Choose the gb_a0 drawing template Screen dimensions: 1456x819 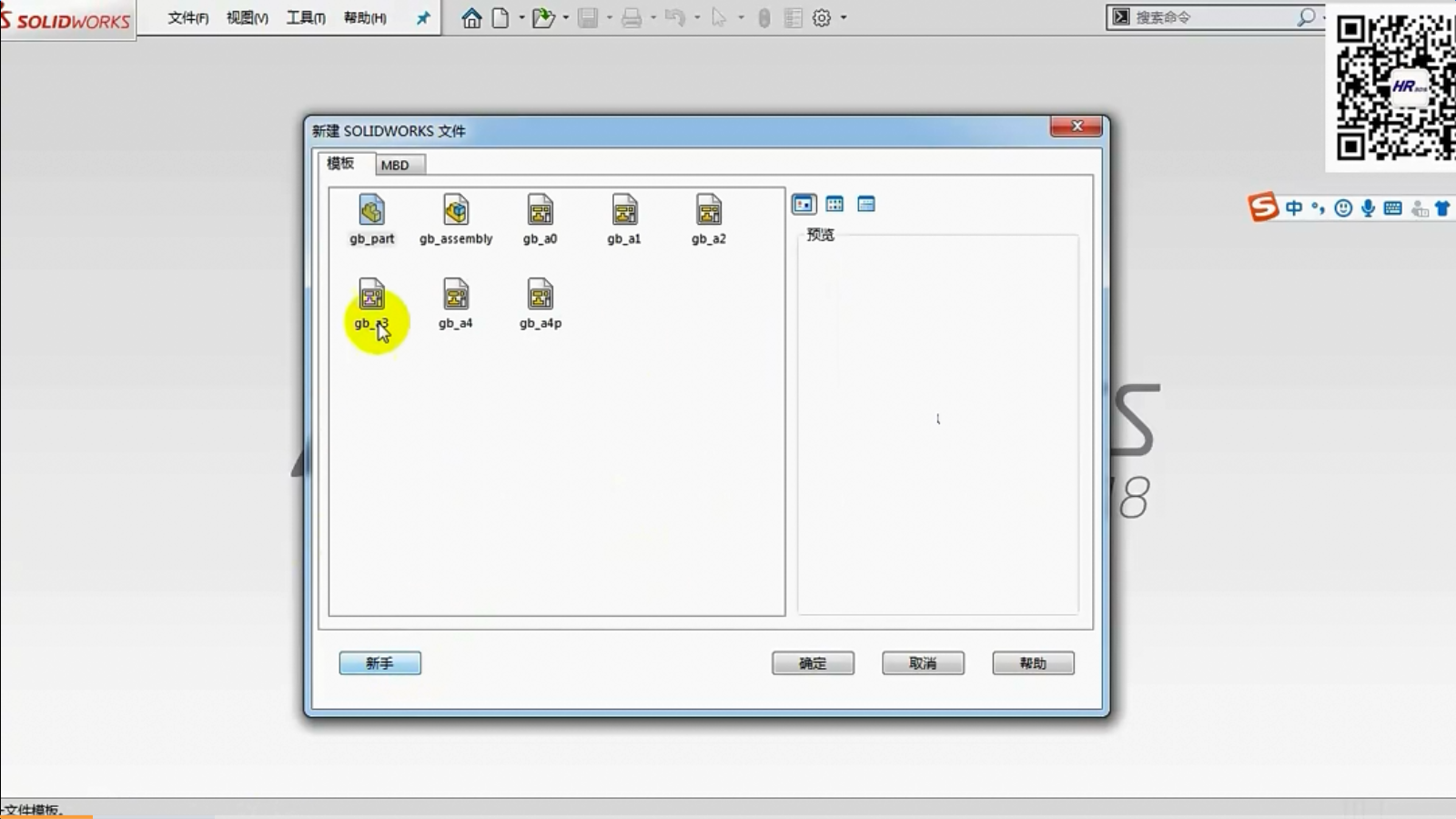pos(540,212)
